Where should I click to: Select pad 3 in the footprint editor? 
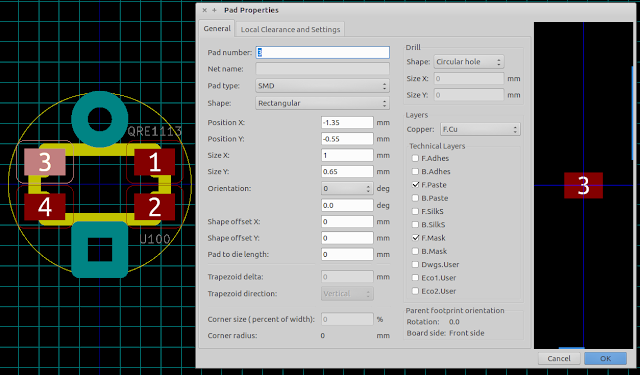click(44, 162)
